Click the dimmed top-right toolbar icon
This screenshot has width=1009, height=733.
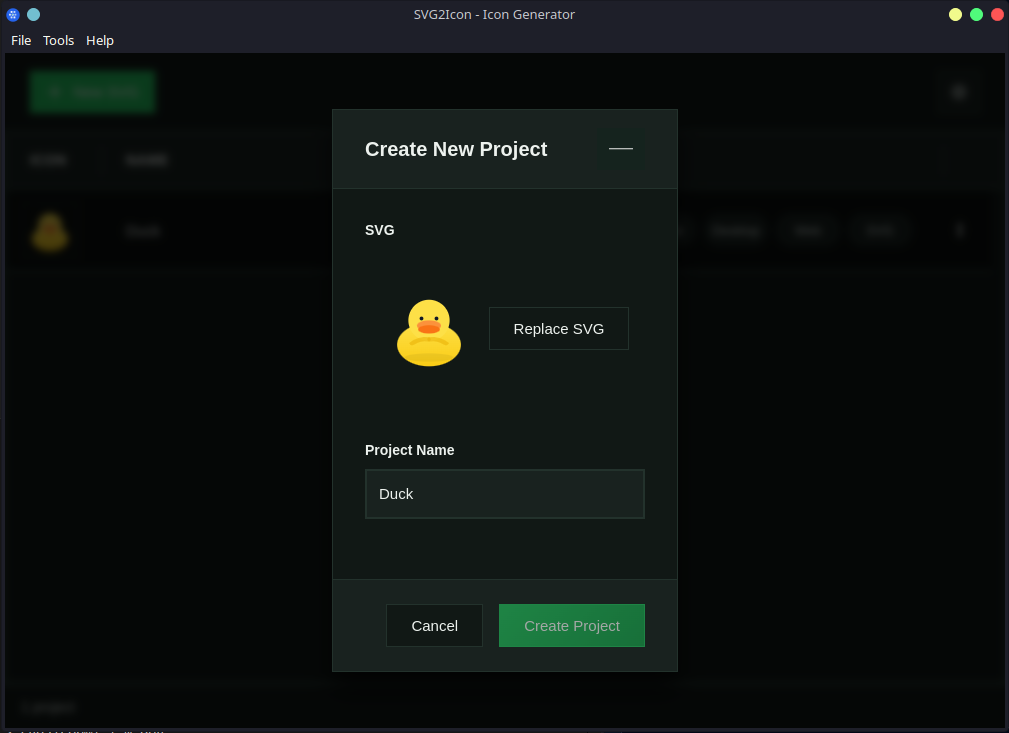coord(959,92)
